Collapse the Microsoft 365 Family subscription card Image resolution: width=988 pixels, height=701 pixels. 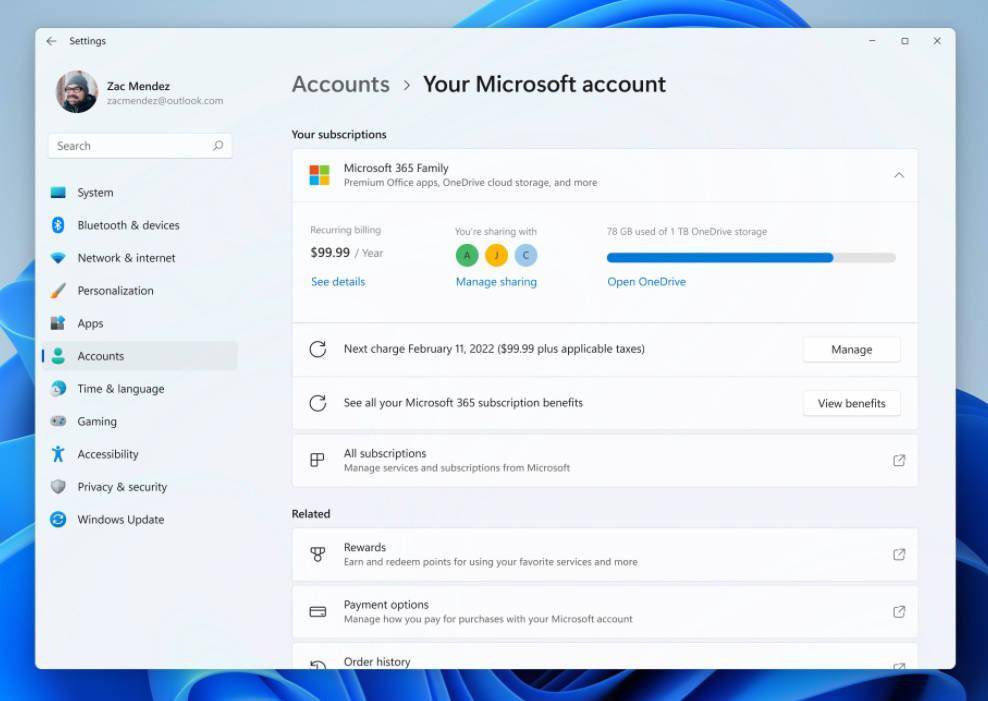coord(897,174)
